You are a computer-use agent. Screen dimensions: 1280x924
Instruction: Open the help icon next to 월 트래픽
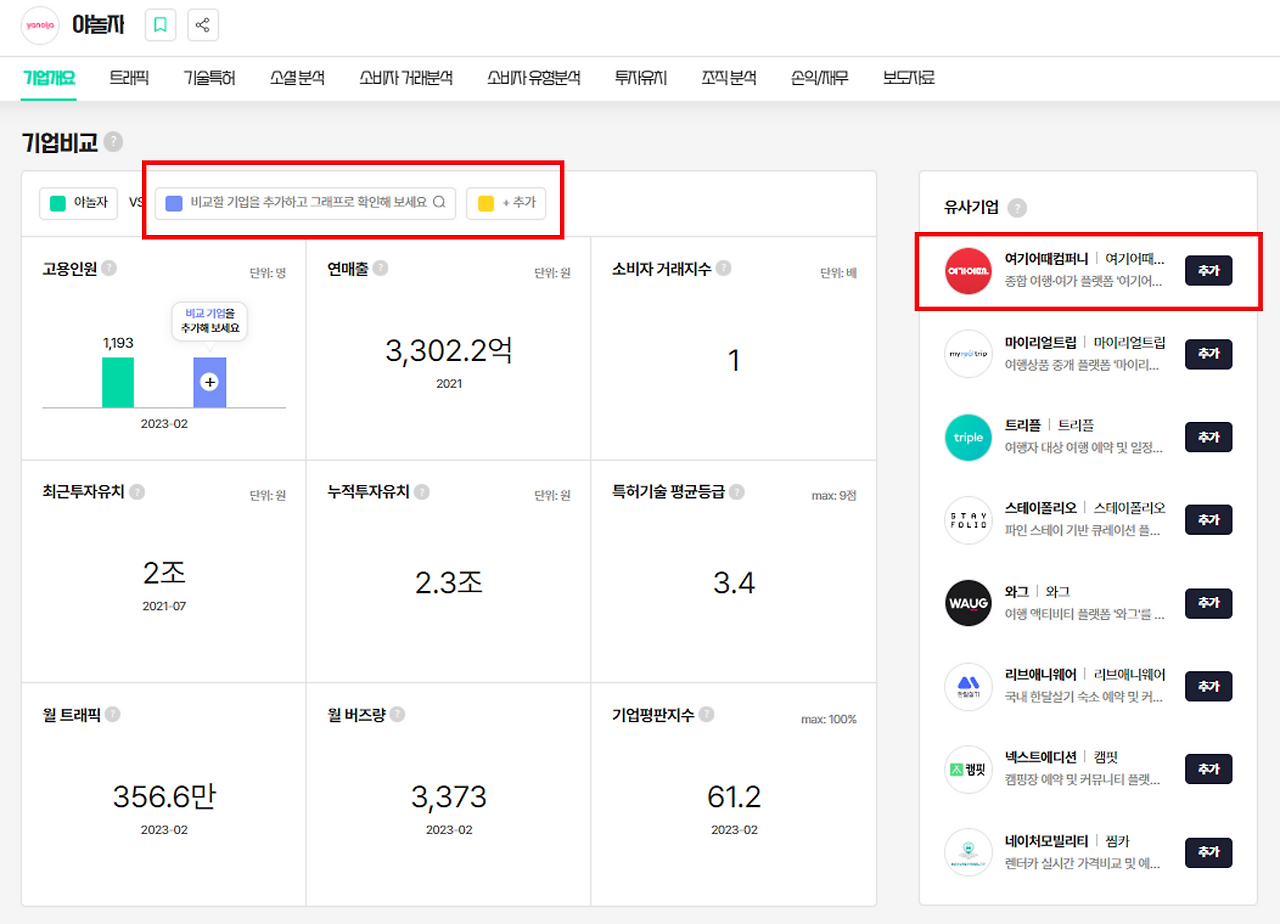[x=113, y=714]
